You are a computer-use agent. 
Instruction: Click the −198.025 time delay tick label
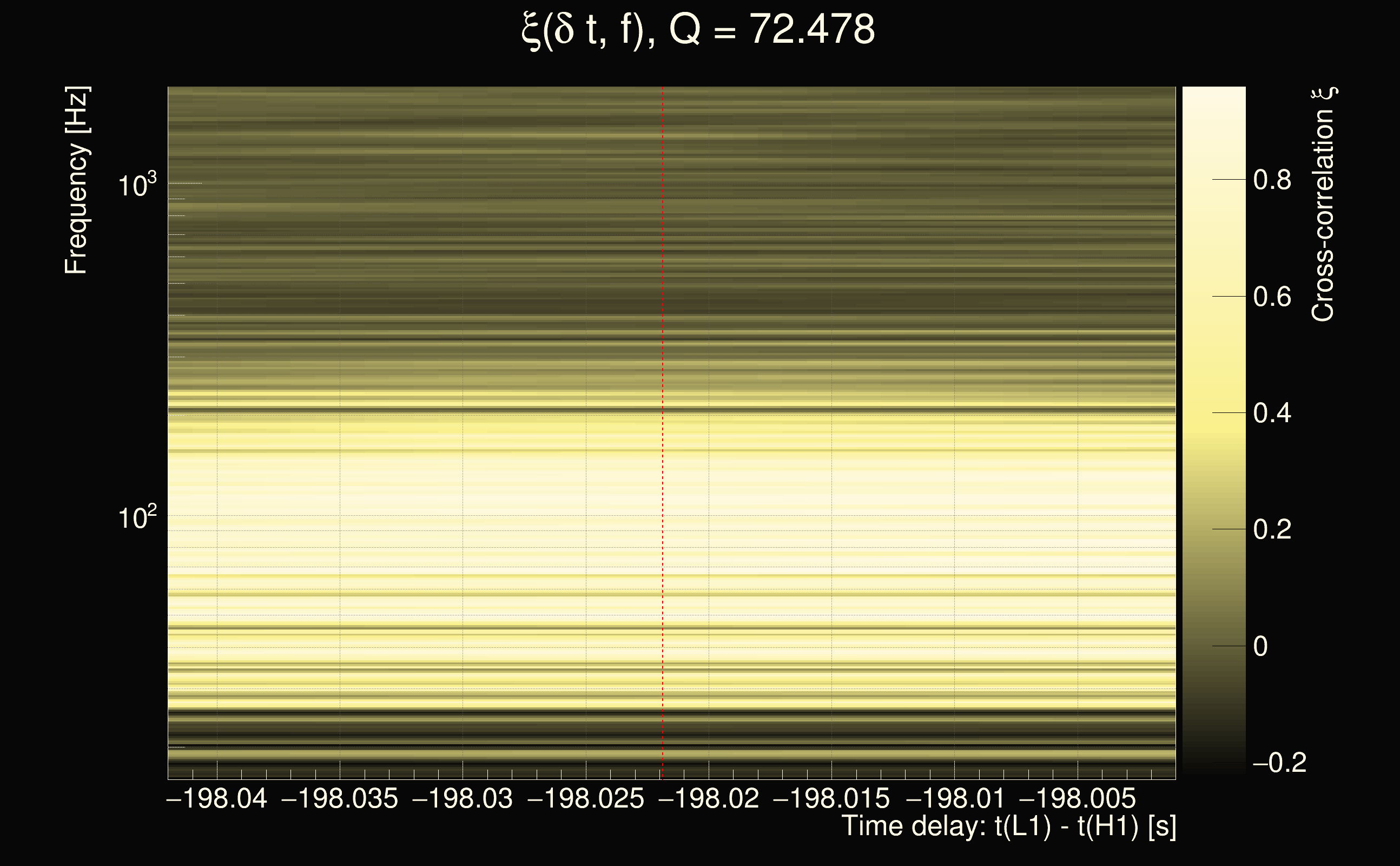pos(585,799)
